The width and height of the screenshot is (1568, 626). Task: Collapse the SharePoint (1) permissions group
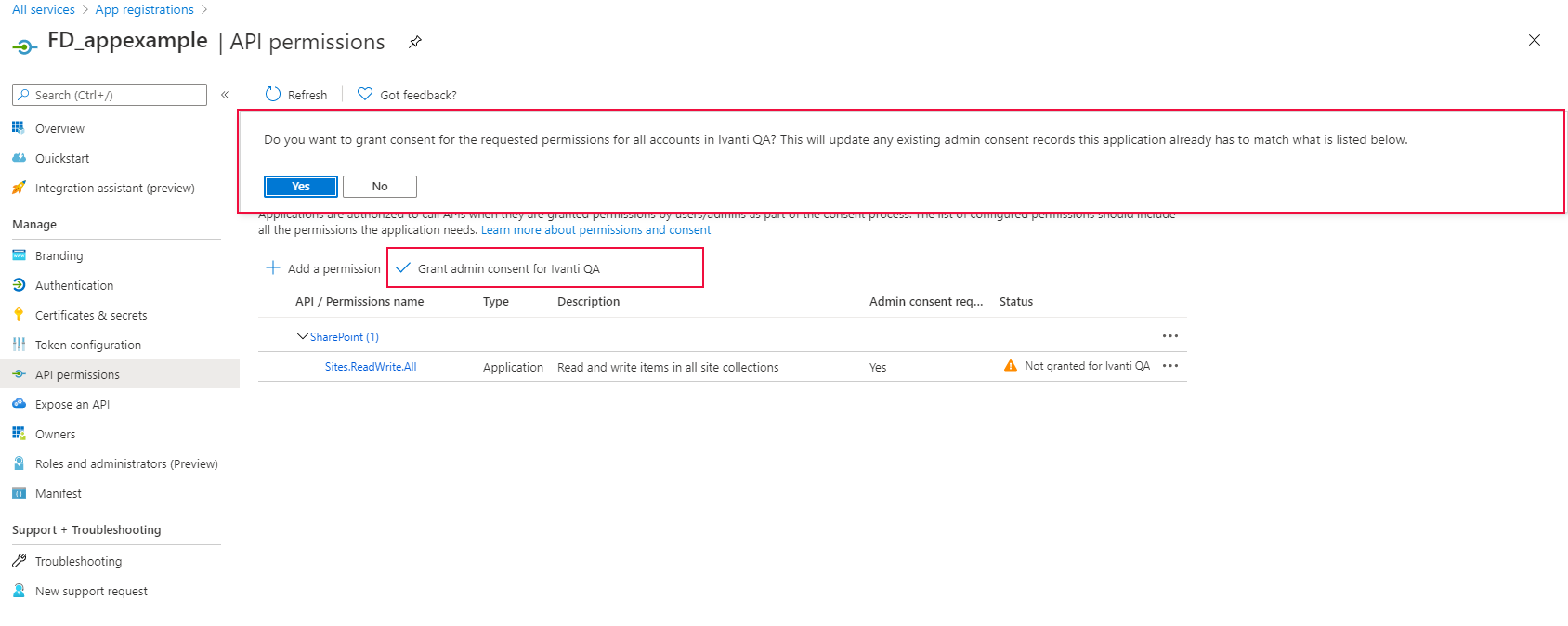[x=302, y=336]
